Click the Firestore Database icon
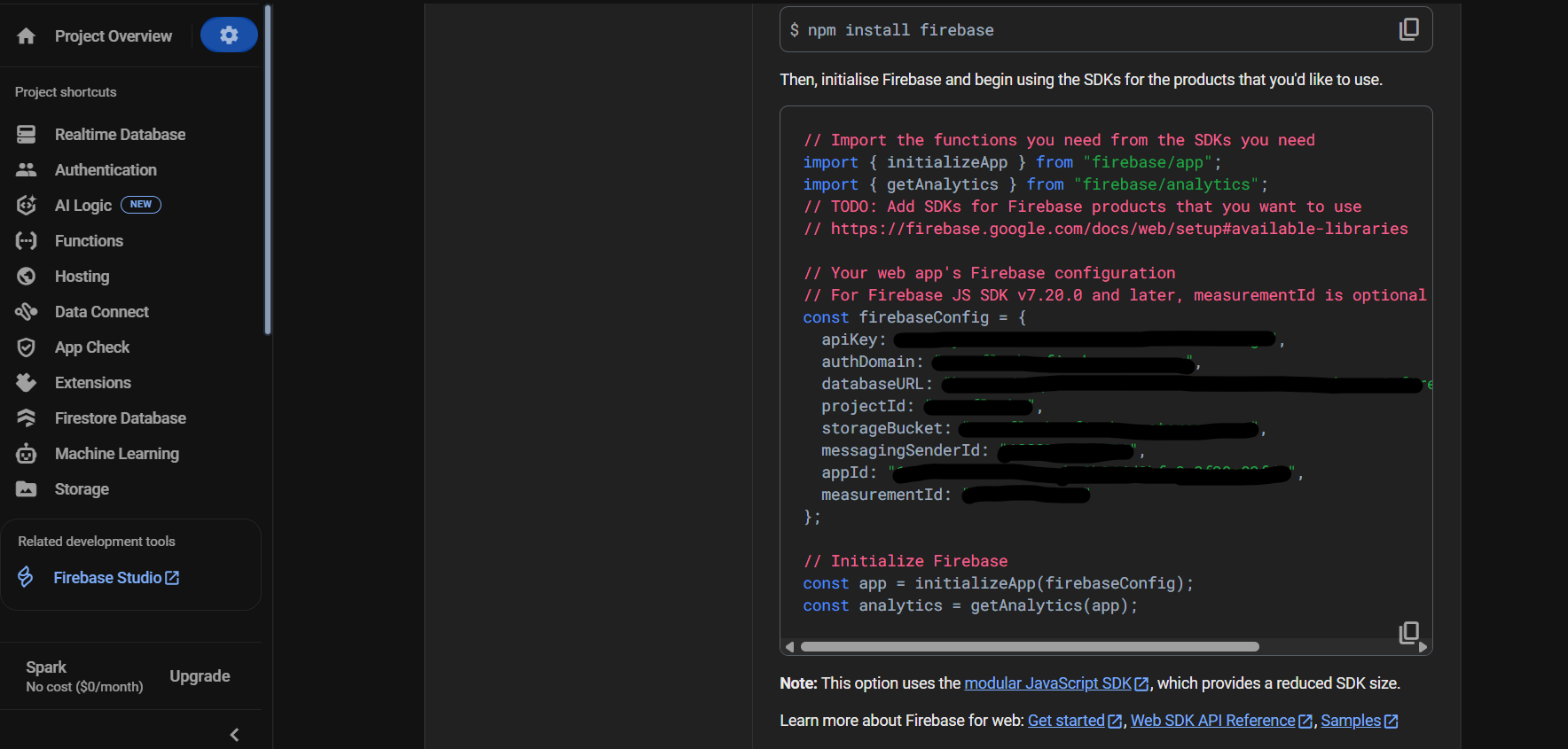The image size is (1568, 749). point(27,418)
